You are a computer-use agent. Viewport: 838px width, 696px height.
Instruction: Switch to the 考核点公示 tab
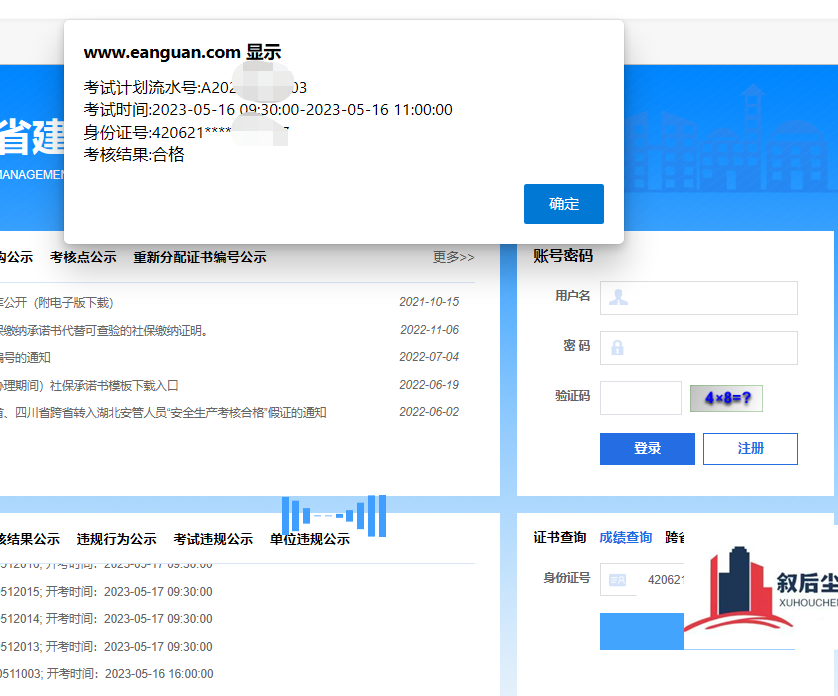(83, 257)
